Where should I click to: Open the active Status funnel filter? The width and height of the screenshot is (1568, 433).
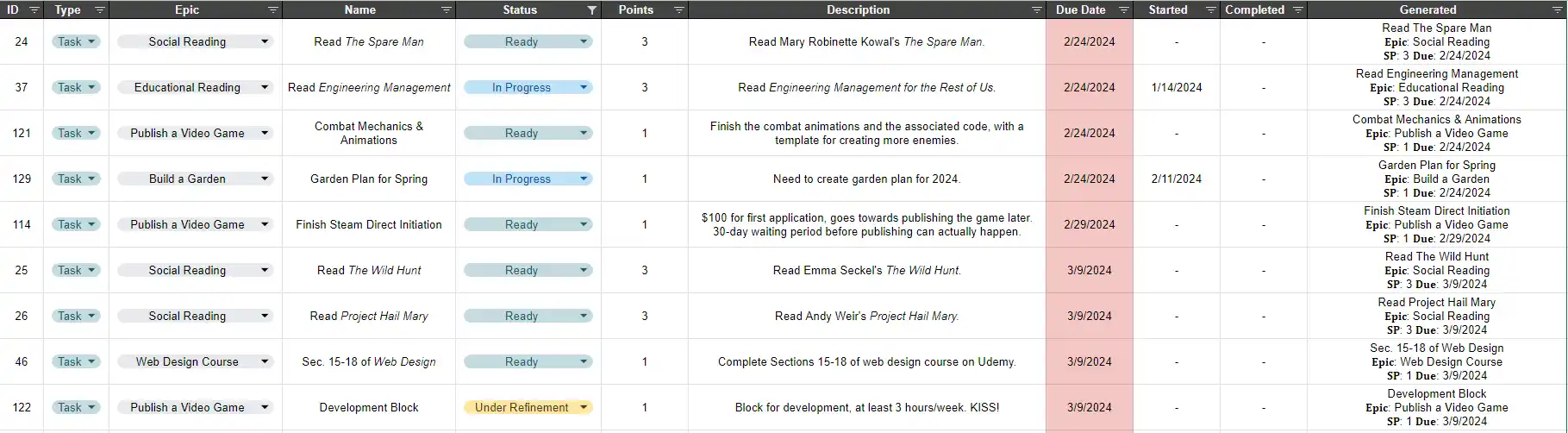tap(591, 10)
